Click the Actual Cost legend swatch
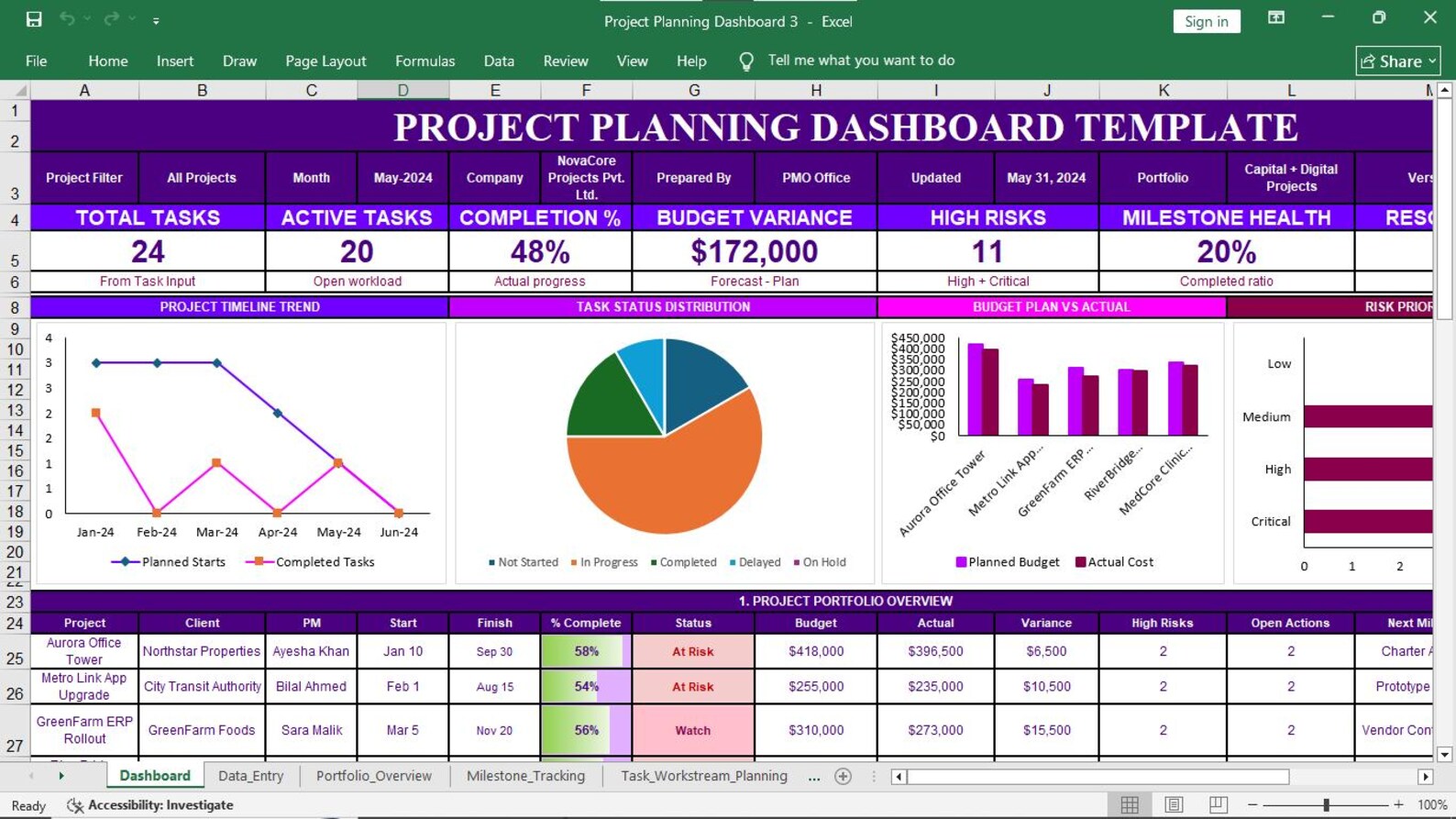This screenshot has height=819, width=1456. click(1080, 562)
